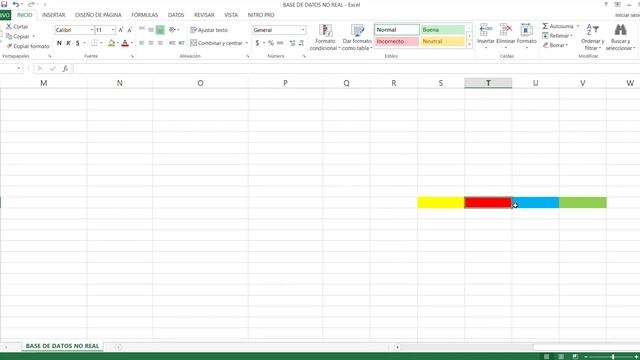The height and width of the screenshot is (360, 640).
Task: Open Ordenar y filtrar
Action: click(x=592, y=38)
